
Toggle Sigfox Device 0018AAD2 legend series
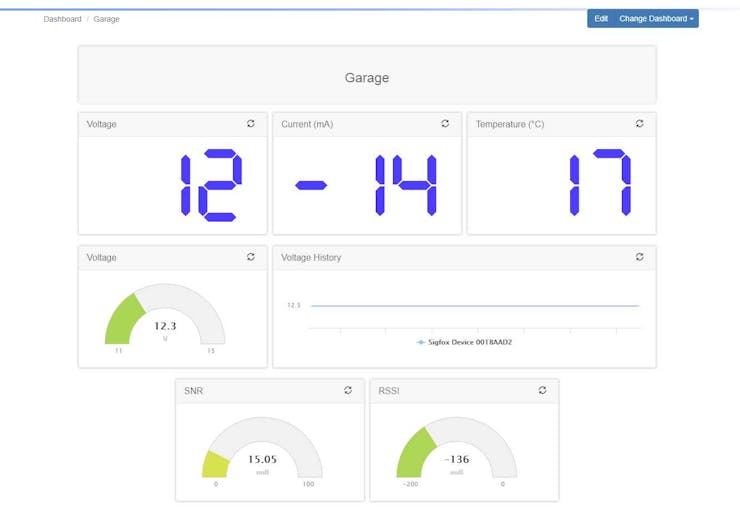464,342
